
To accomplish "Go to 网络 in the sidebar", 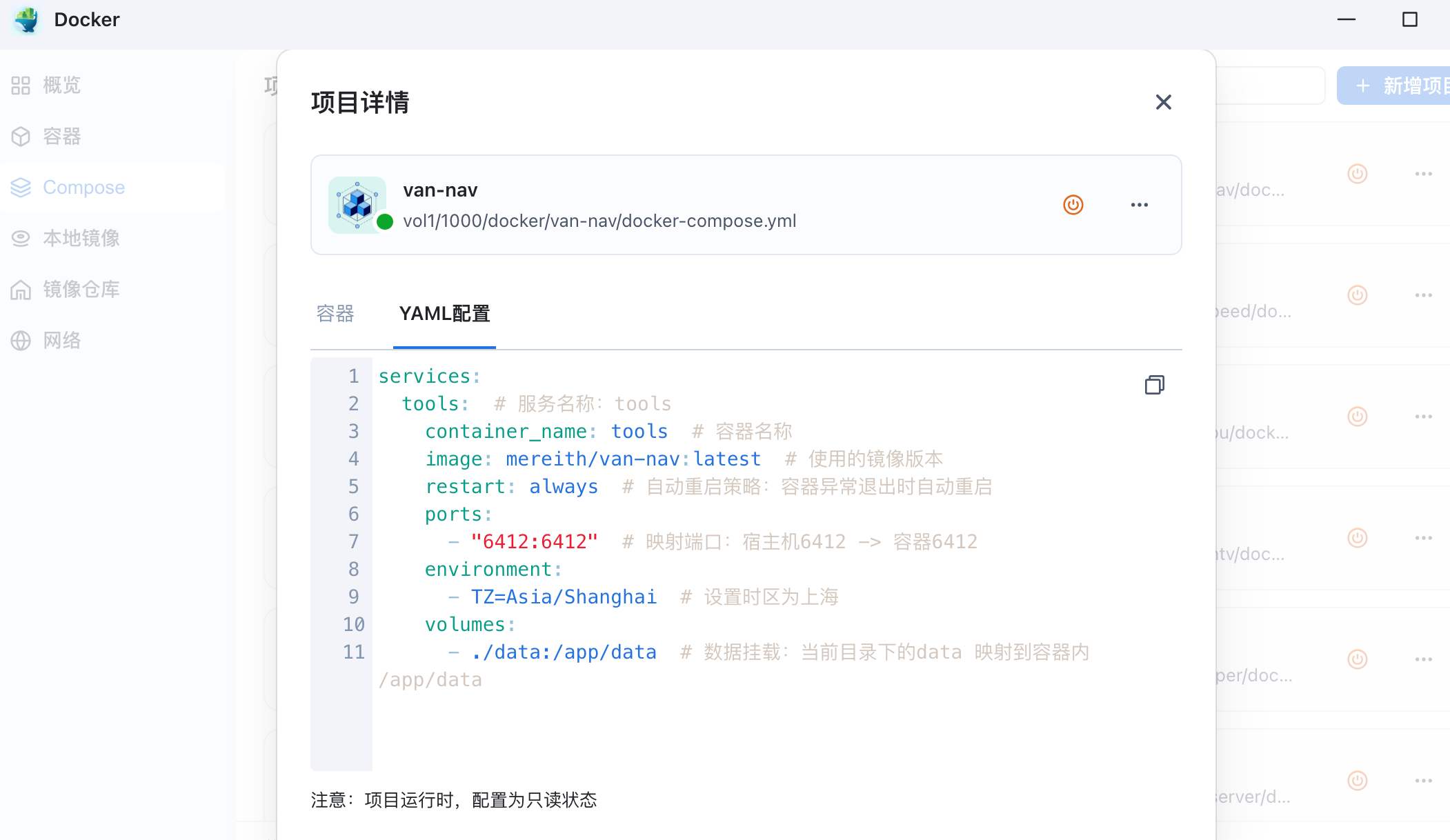I will point(62,341).
